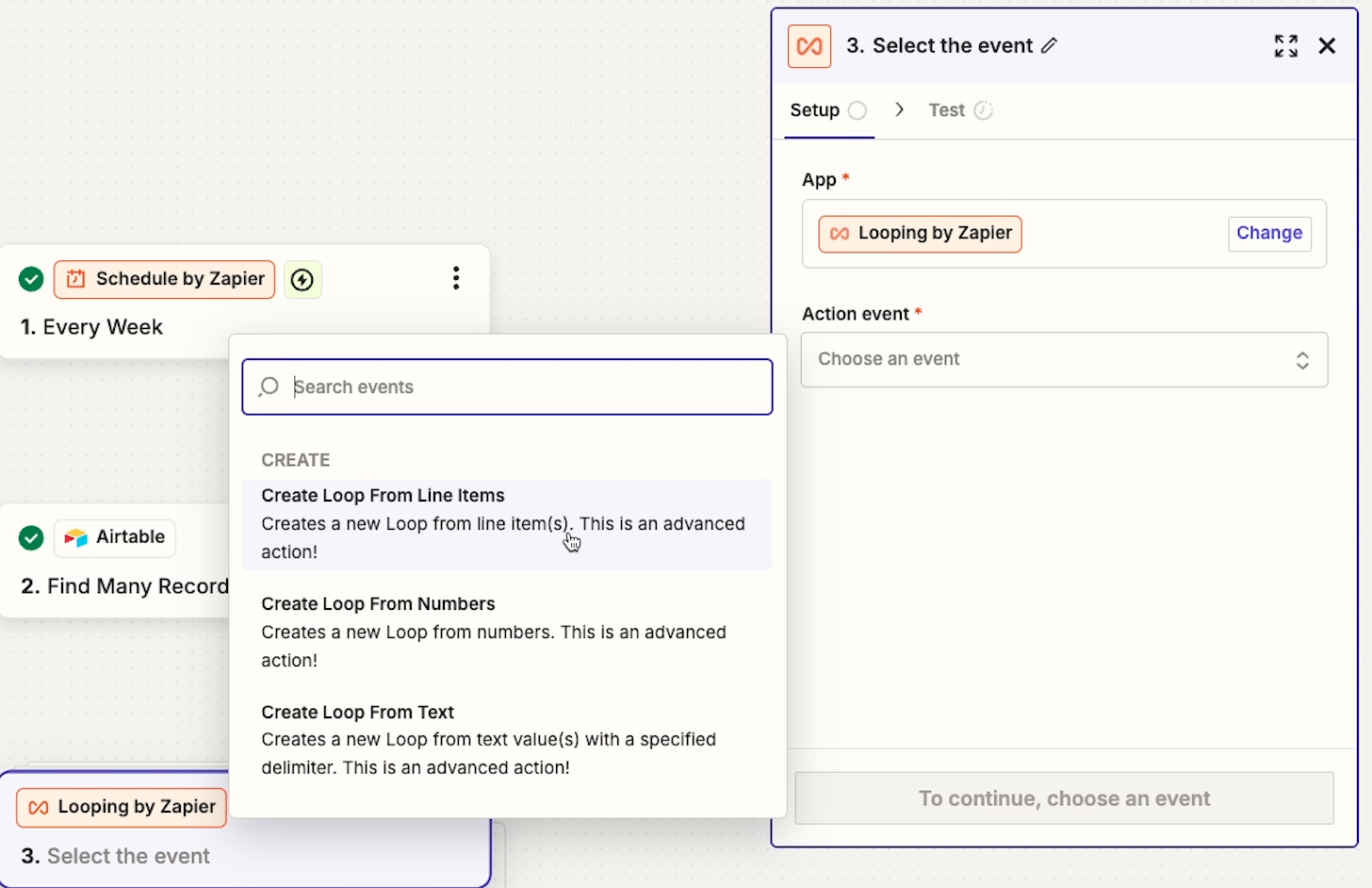Switch to the Test tab
This screenshot has height=888, width=1372.
[x=960, y=110]
